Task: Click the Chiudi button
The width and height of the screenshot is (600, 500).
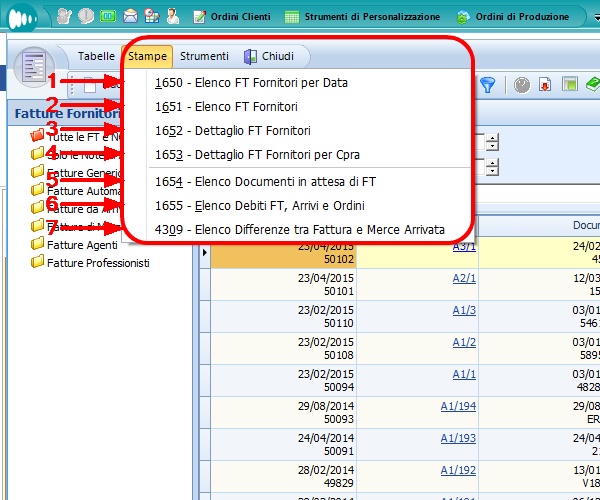Action: [268, 56]
